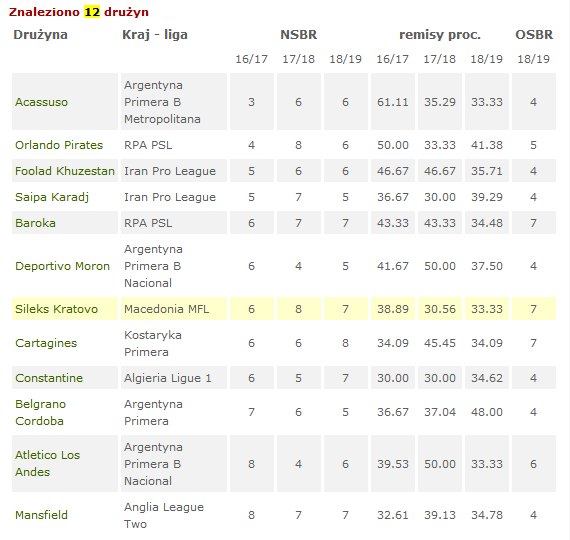The width and height of the screenshot is (570, 540).
Task: Click the Belgrano Cordoba team link
Action: pos(40,412)
